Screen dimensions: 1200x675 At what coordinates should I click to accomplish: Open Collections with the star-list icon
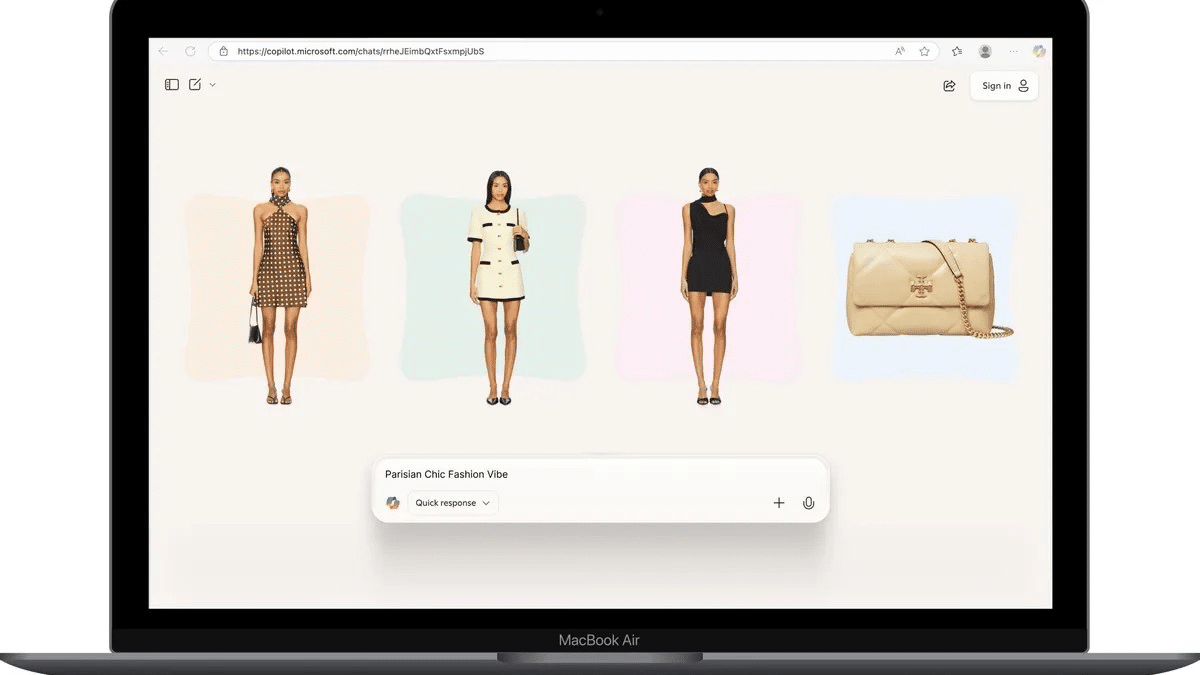coord(955,51)
